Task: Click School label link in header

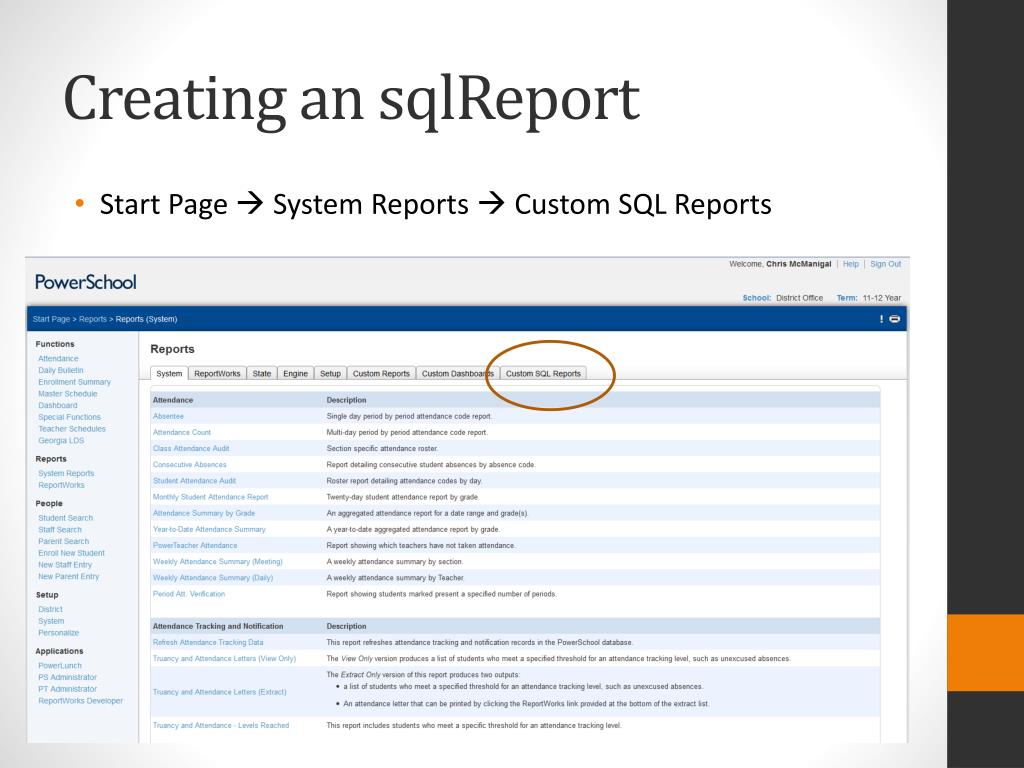Action: [x=757, y=298]
